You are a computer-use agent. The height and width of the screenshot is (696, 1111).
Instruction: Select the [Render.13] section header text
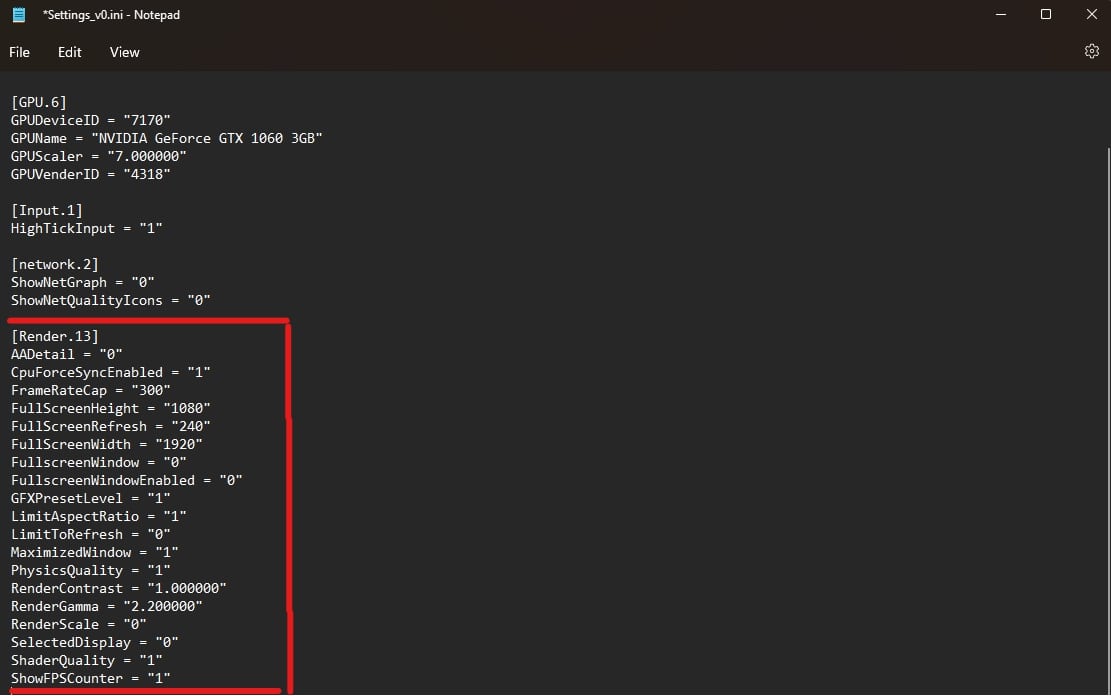tap(48, 335)
